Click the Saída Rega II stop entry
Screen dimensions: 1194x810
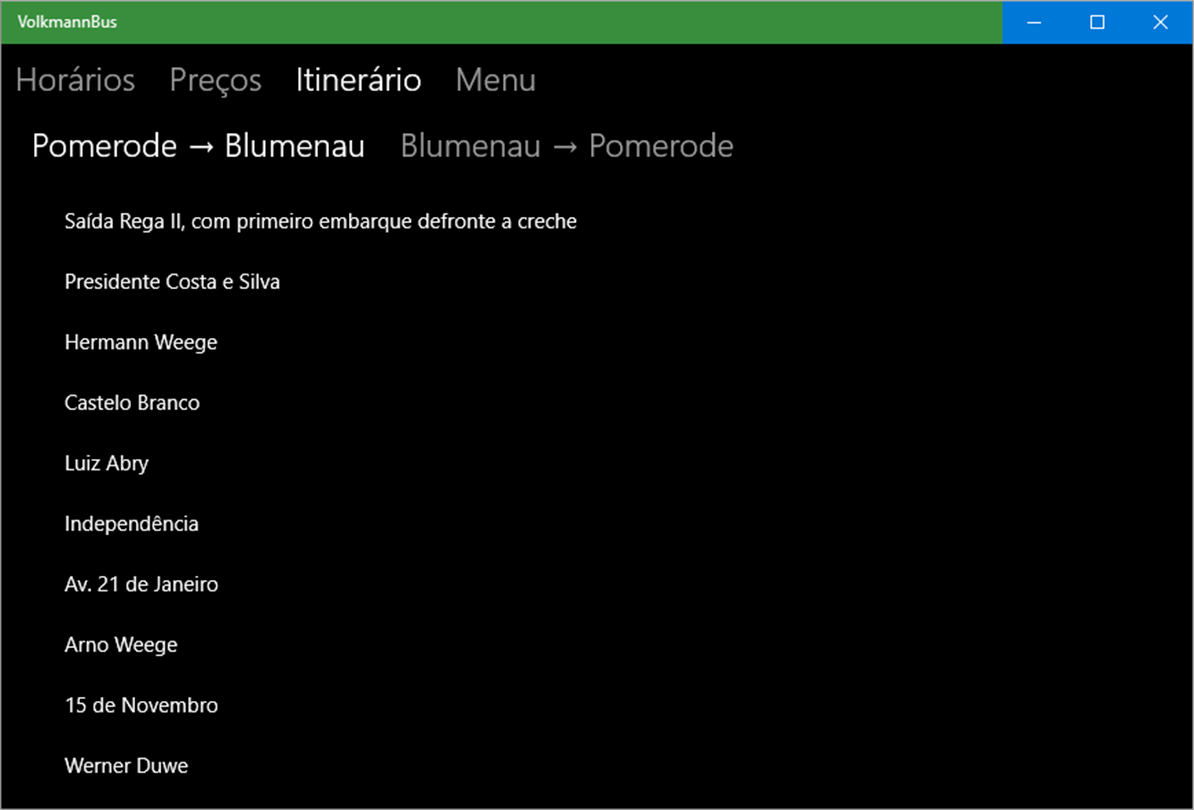320,221
